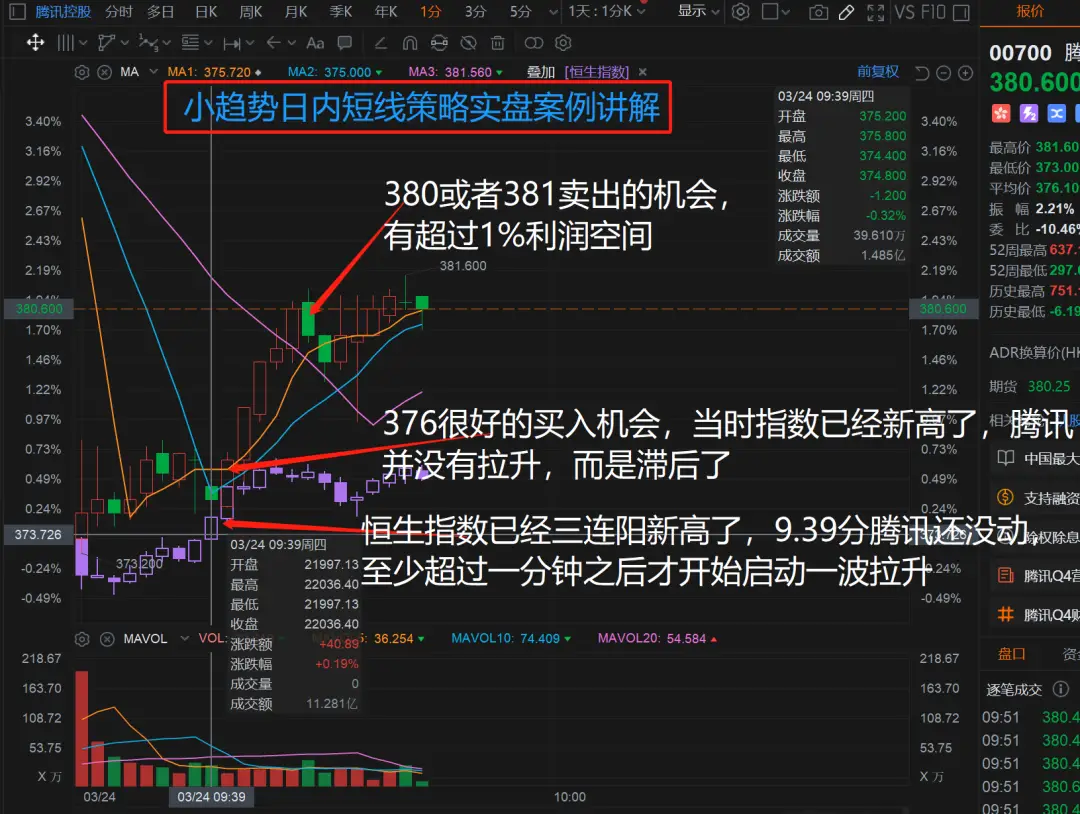This screenshot has height=814, width=1080.
Task: Hide all drawings with eye-slash icon
Action: (x=468, y=43)
